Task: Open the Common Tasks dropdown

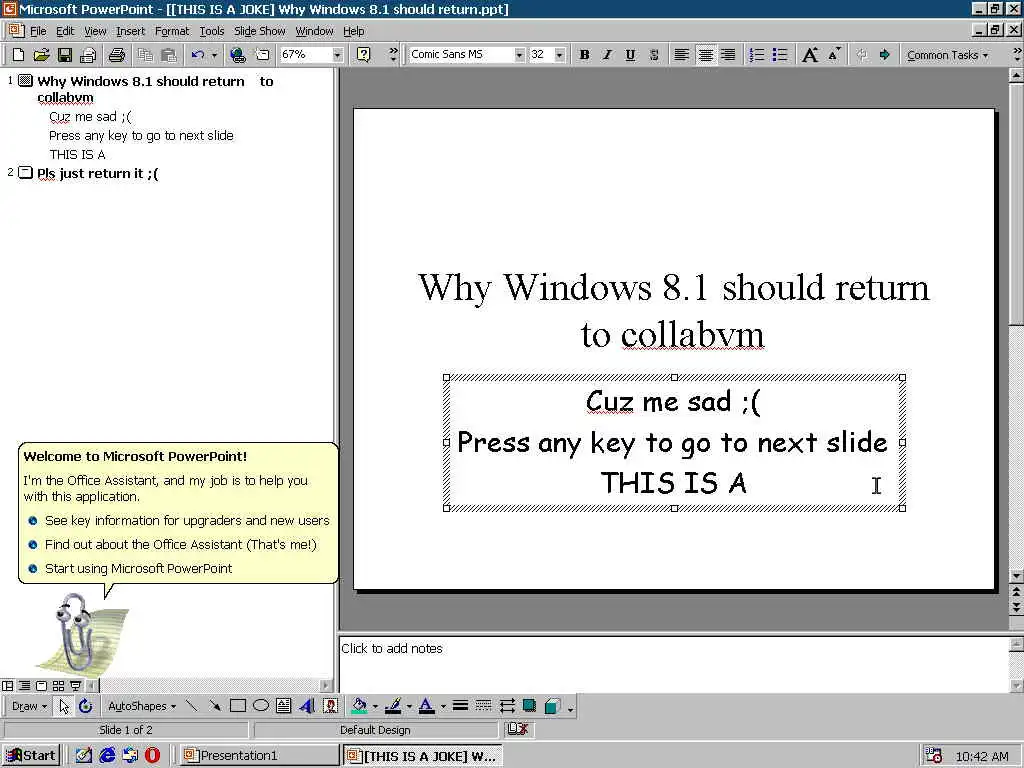Action: pos(948,55)
